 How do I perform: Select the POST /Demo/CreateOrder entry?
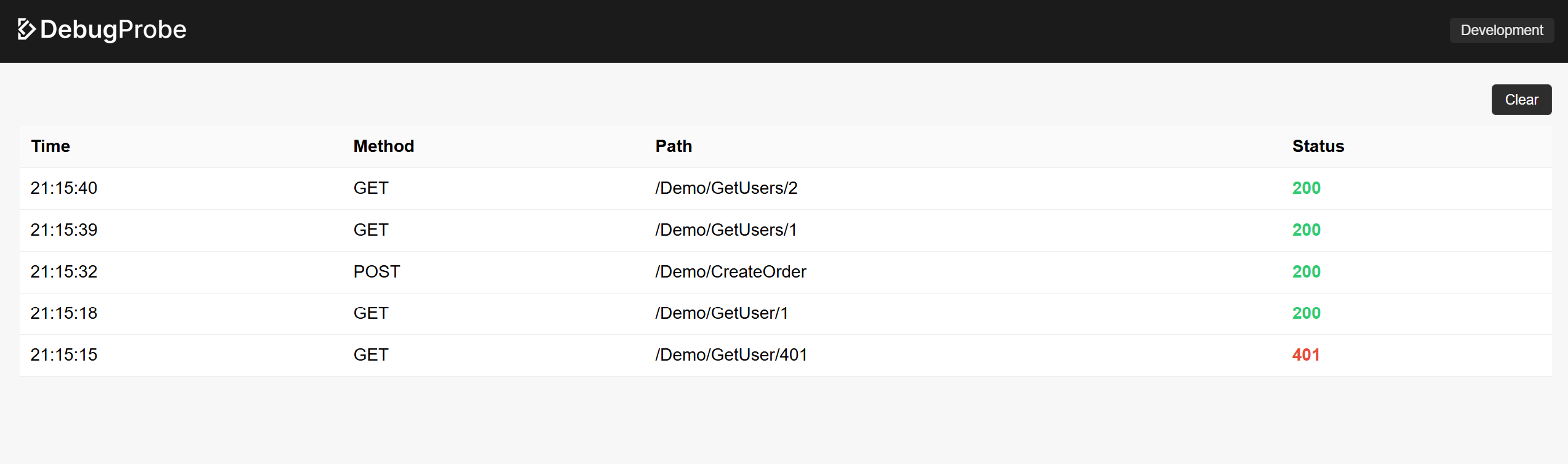(x=786, y=272)
